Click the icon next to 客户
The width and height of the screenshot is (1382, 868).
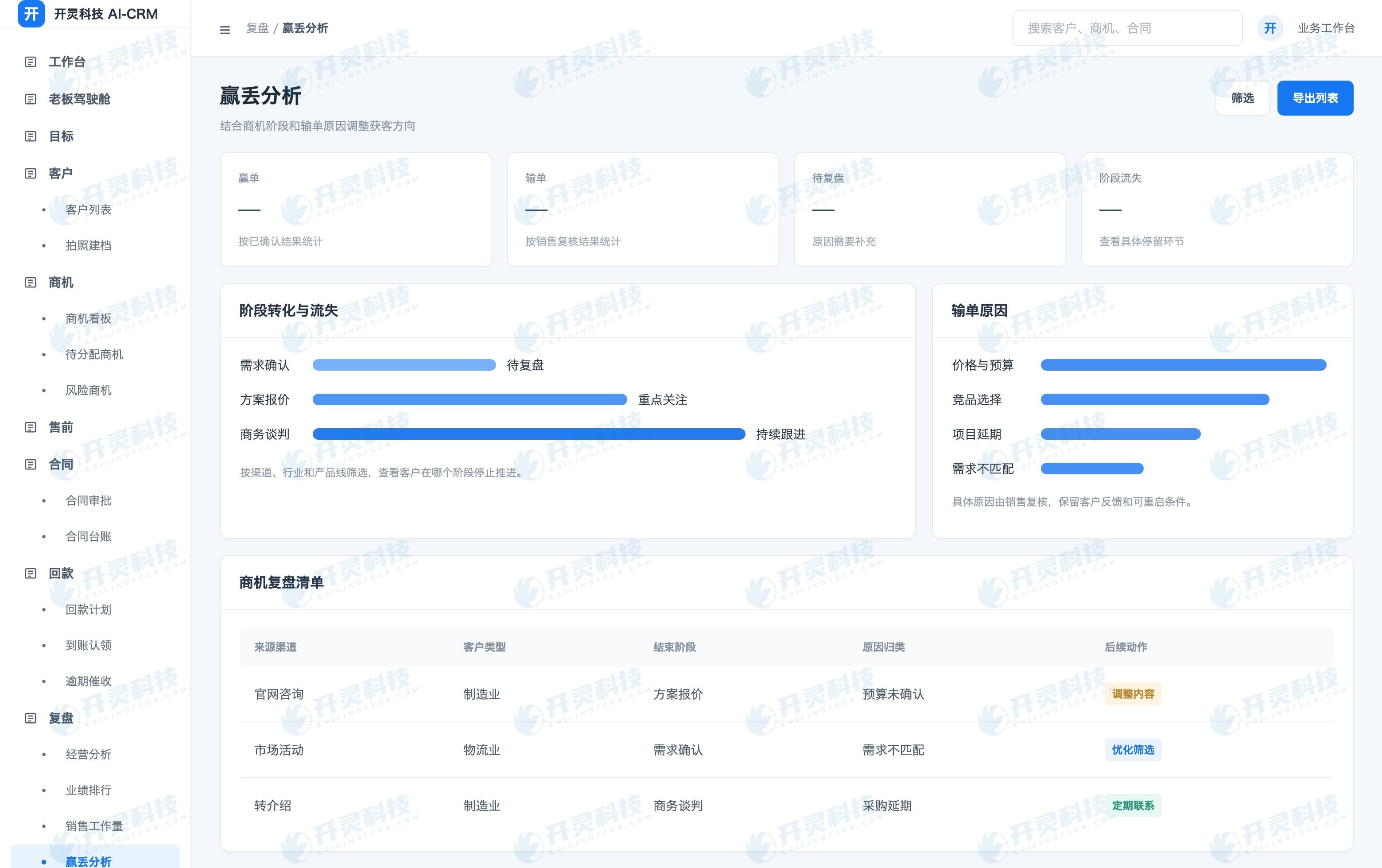[31, 173]
